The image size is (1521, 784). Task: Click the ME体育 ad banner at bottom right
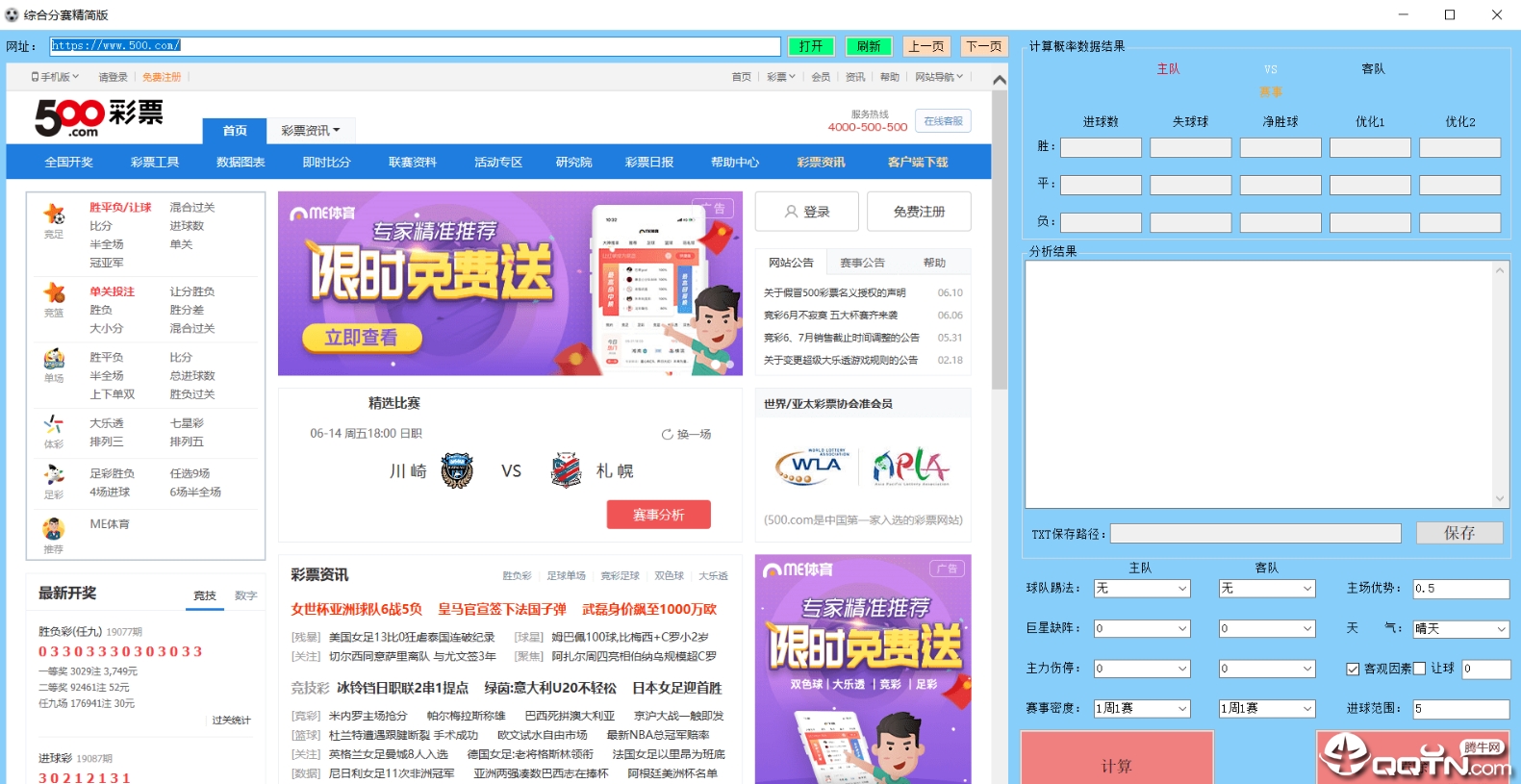[863, 670]
